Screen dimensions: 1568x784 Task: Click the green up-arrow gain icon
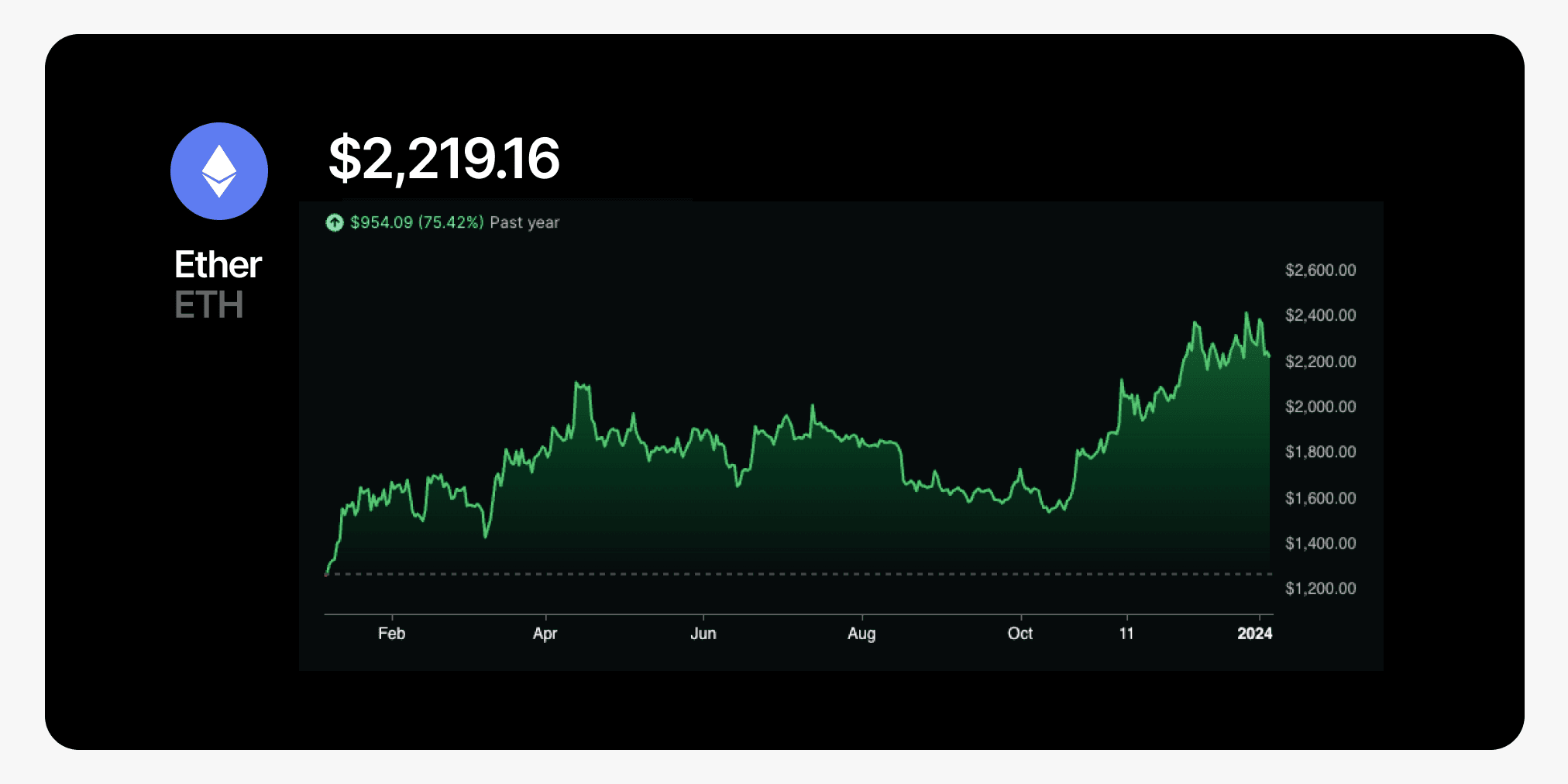click(335, 223)
